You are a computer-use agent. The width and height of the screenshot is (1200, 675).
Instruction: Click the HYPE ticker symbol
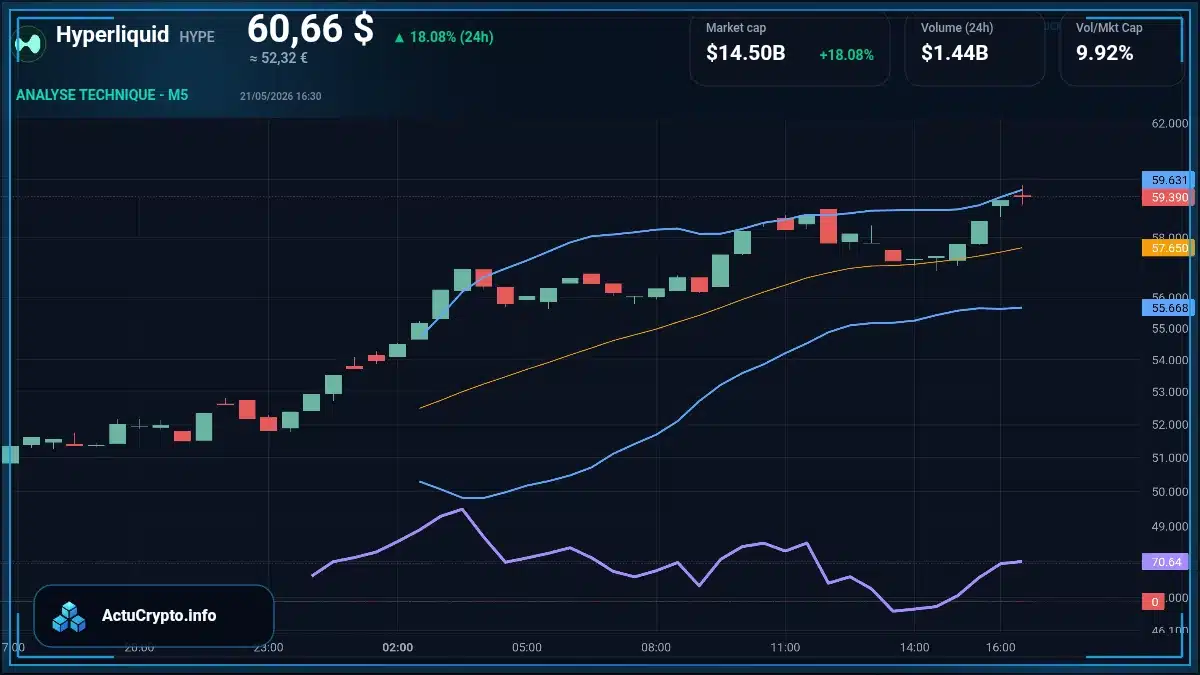tap(197, 37)
